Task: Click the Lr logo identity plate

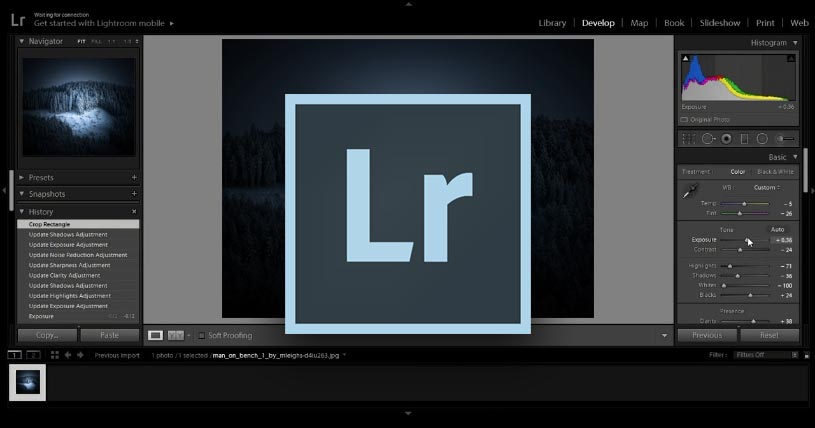Action: click(18, 20)
